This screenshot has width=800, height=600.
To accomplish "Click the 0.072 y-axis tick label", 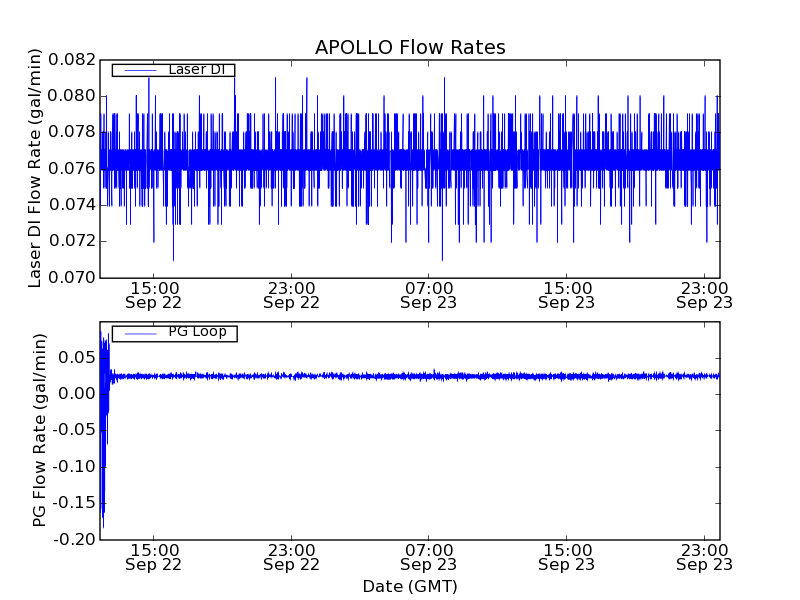I will tap(72, 241).
